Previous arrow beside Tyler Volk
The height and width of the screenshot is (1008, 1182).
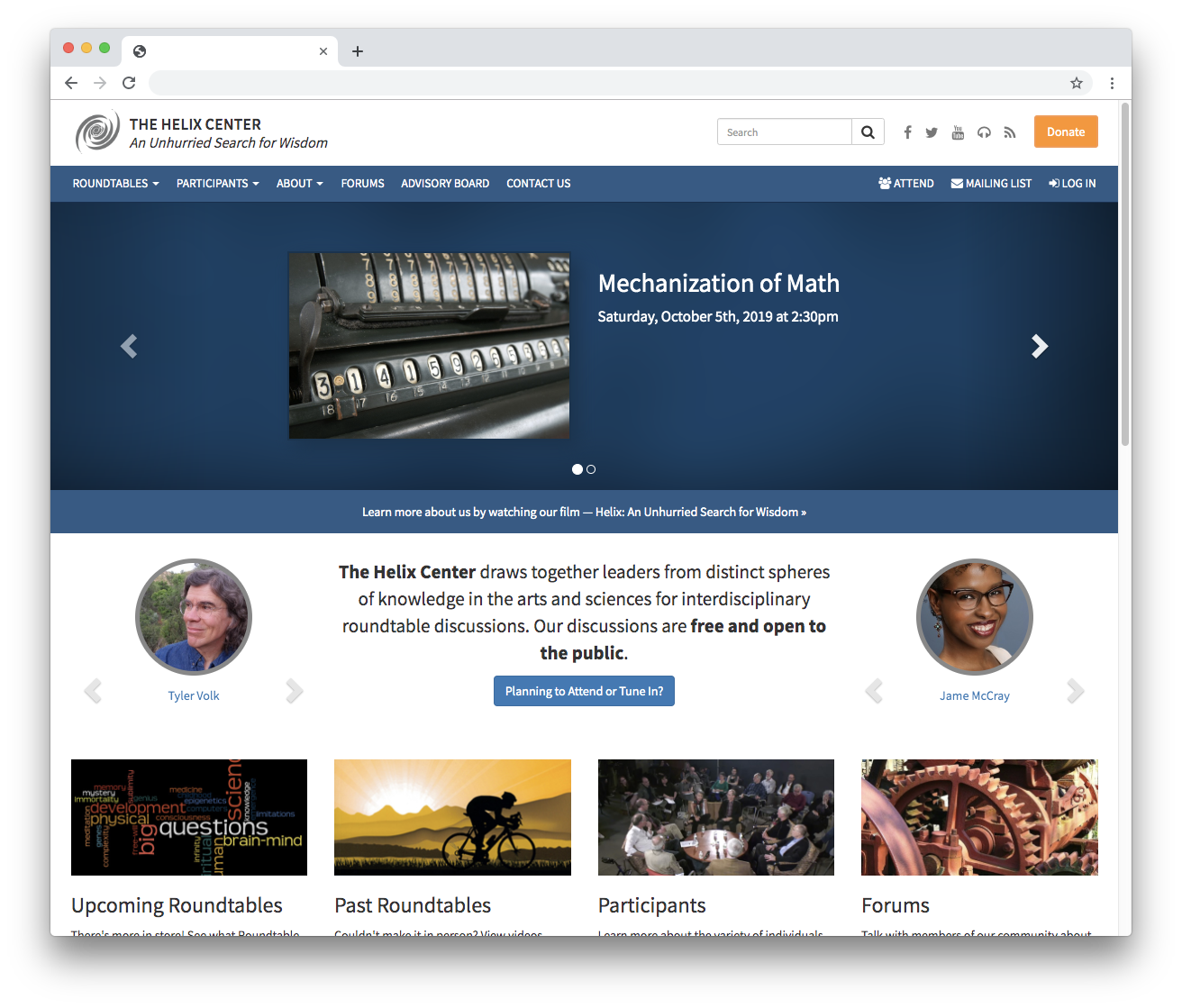tap(93, 691)
